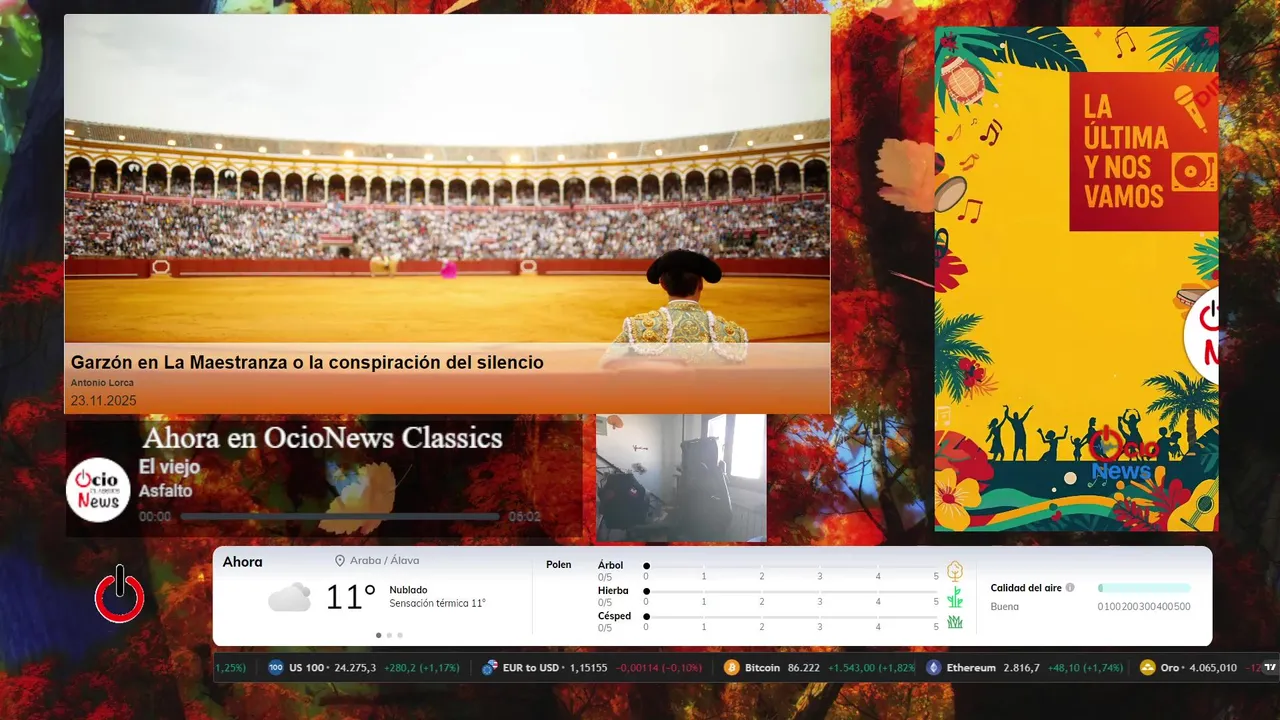Click the info icon next to Calidad del aire
The image size is (1280, 720).
tap(1070, 588)
